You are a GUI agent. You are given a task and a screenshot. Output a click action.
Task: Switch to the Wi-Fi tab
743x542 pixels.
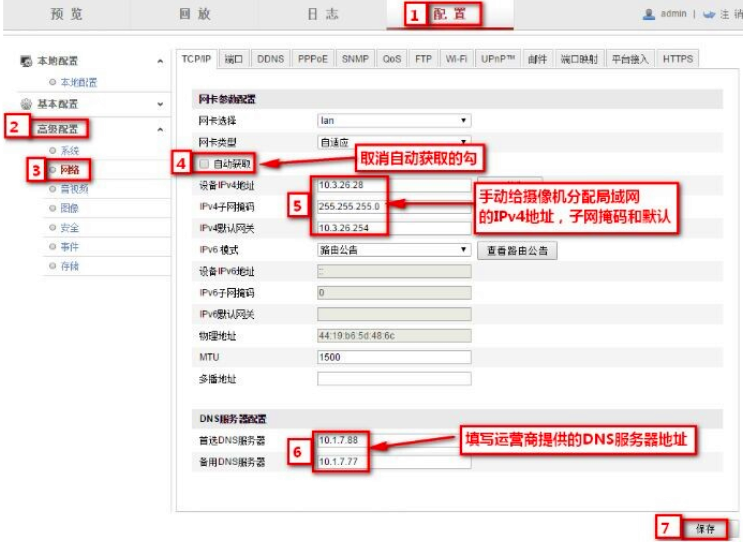point(456,59)
